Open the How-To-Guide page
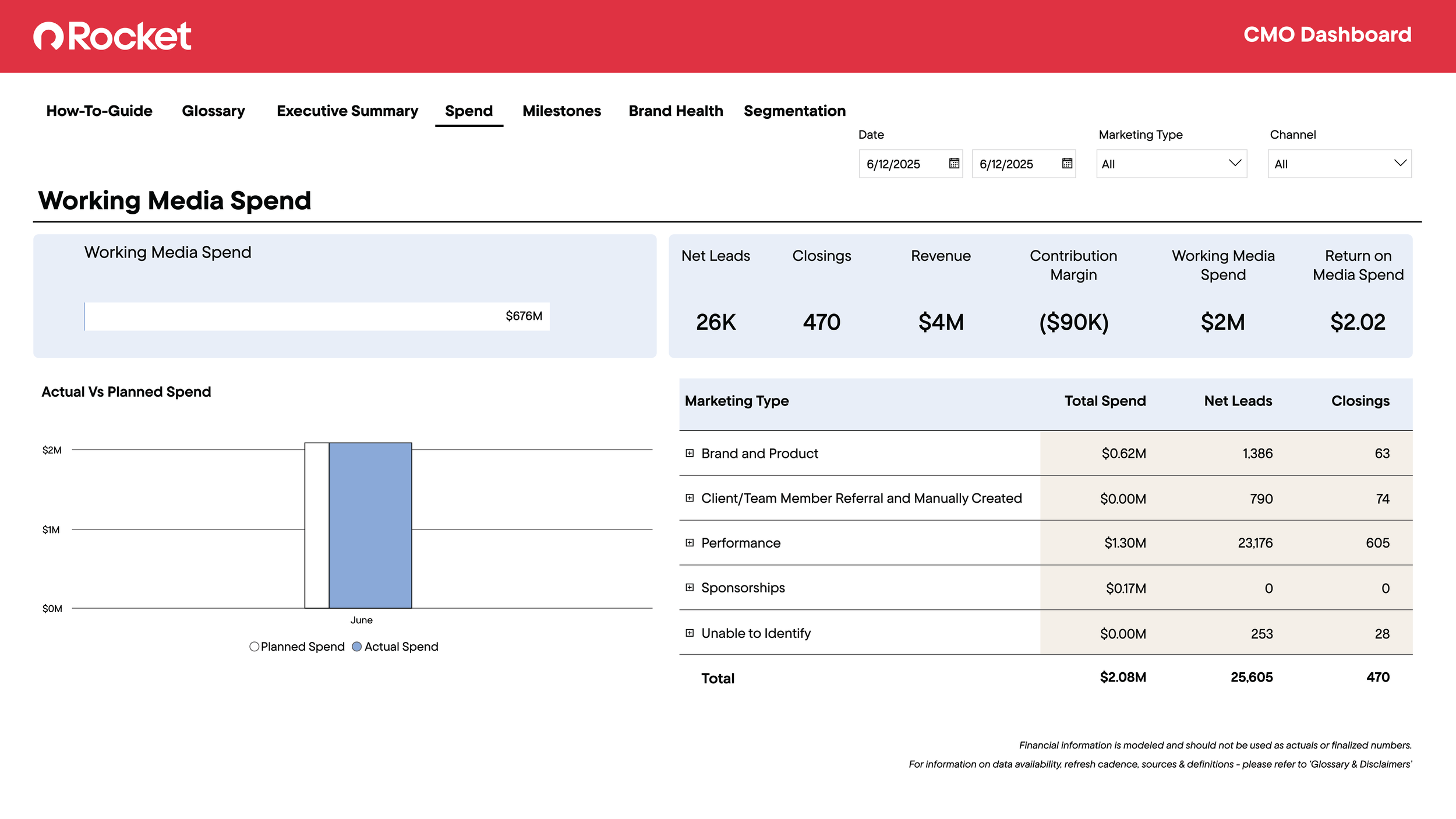The height and width of the screenshot is (819, 1456). tap(100, 111)
